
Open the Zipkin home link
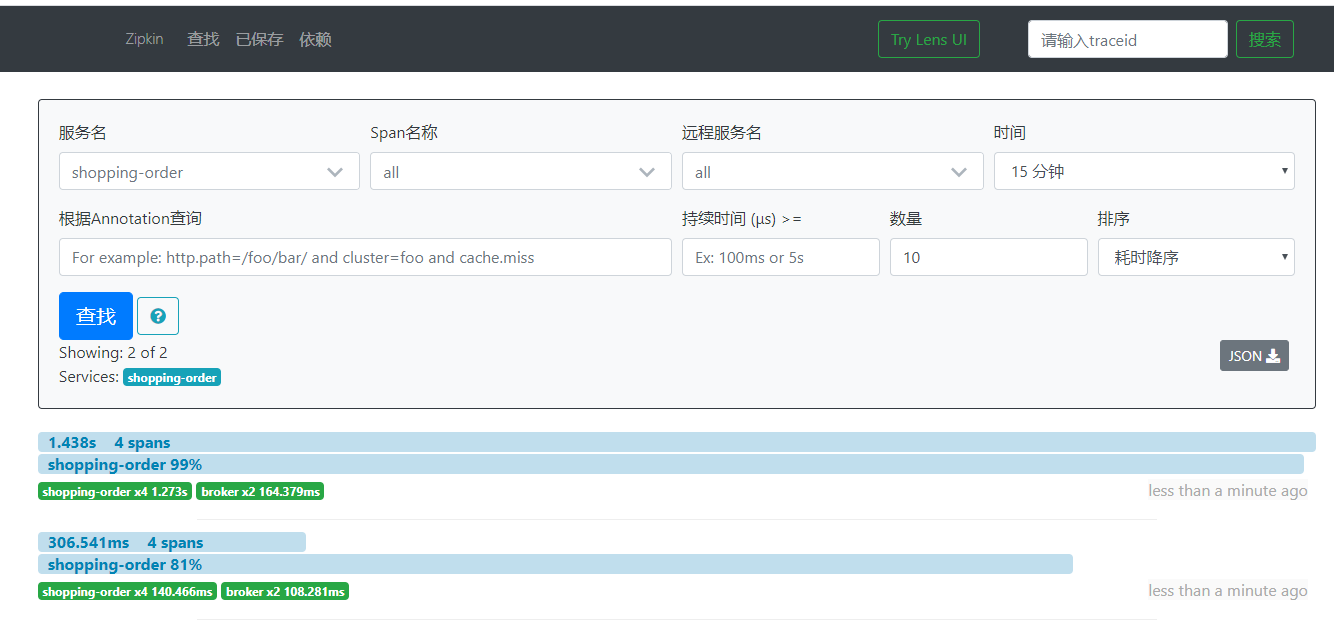(x=144, y=39)
